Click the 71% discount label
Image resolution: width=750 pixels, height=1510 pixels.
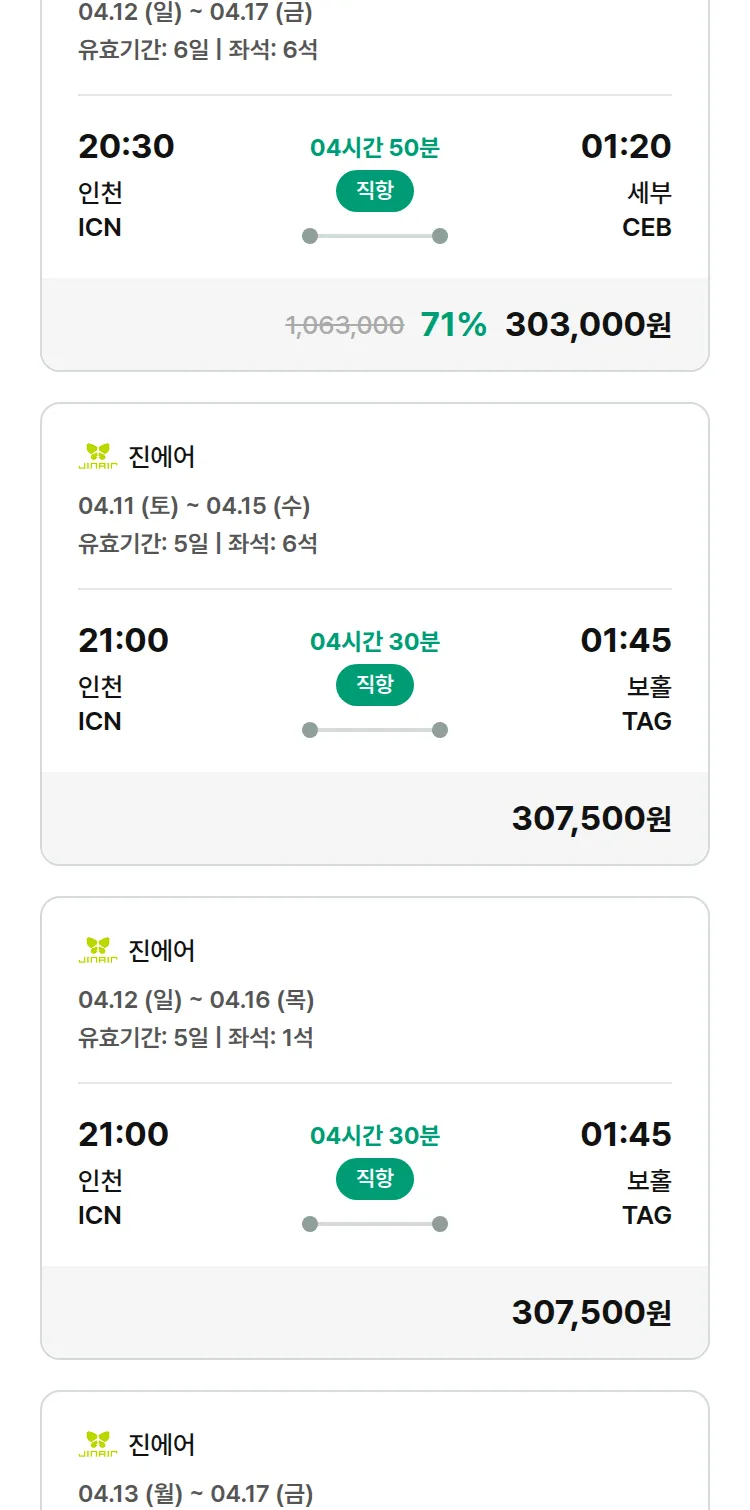pos(453,325)
